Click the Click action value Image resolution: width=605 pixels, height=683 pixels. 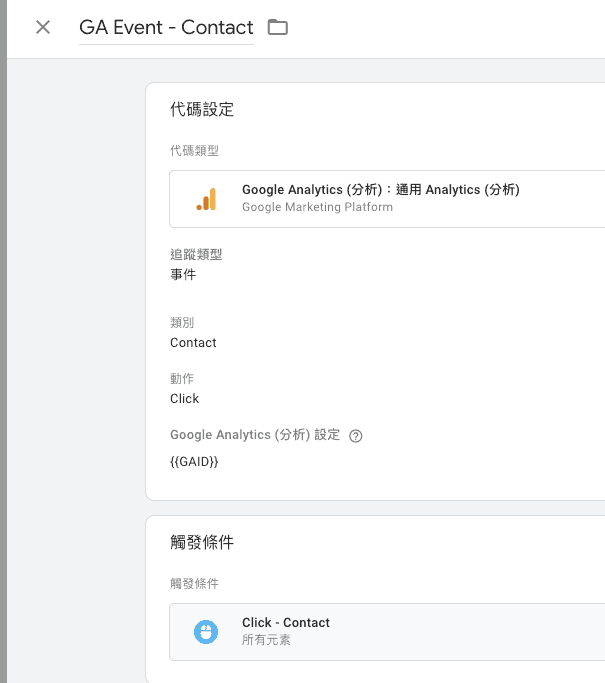[184, 399]
